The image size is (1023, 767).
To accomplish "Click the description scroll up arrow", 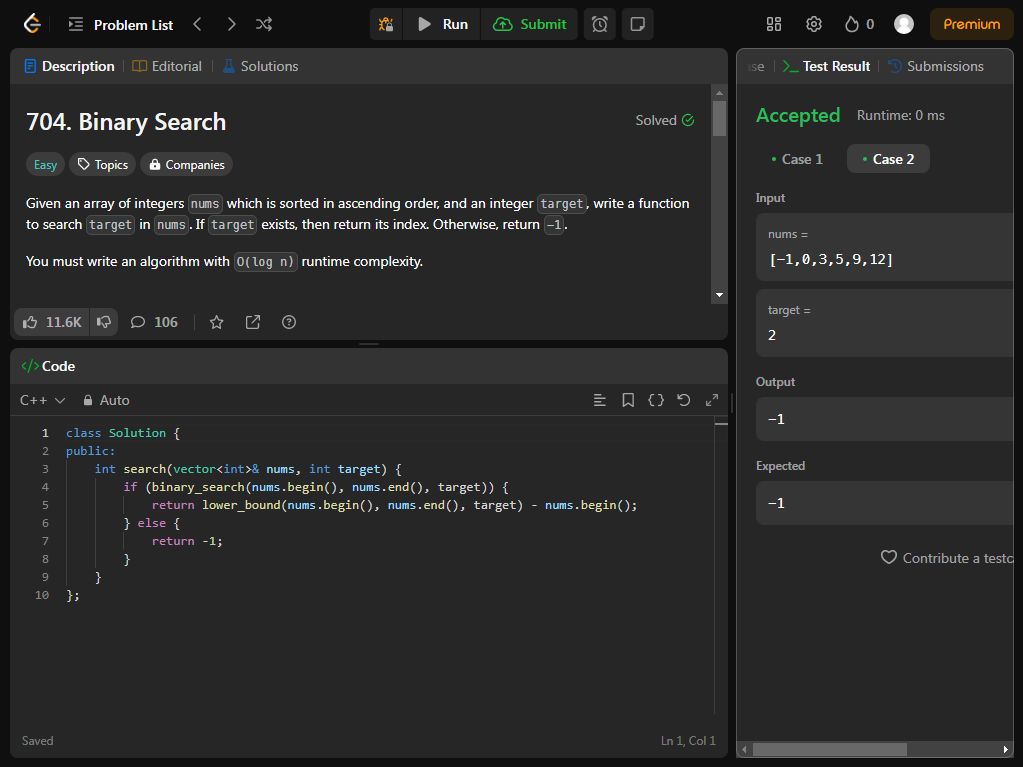I will pyautogui.click(x=720, y=93).
